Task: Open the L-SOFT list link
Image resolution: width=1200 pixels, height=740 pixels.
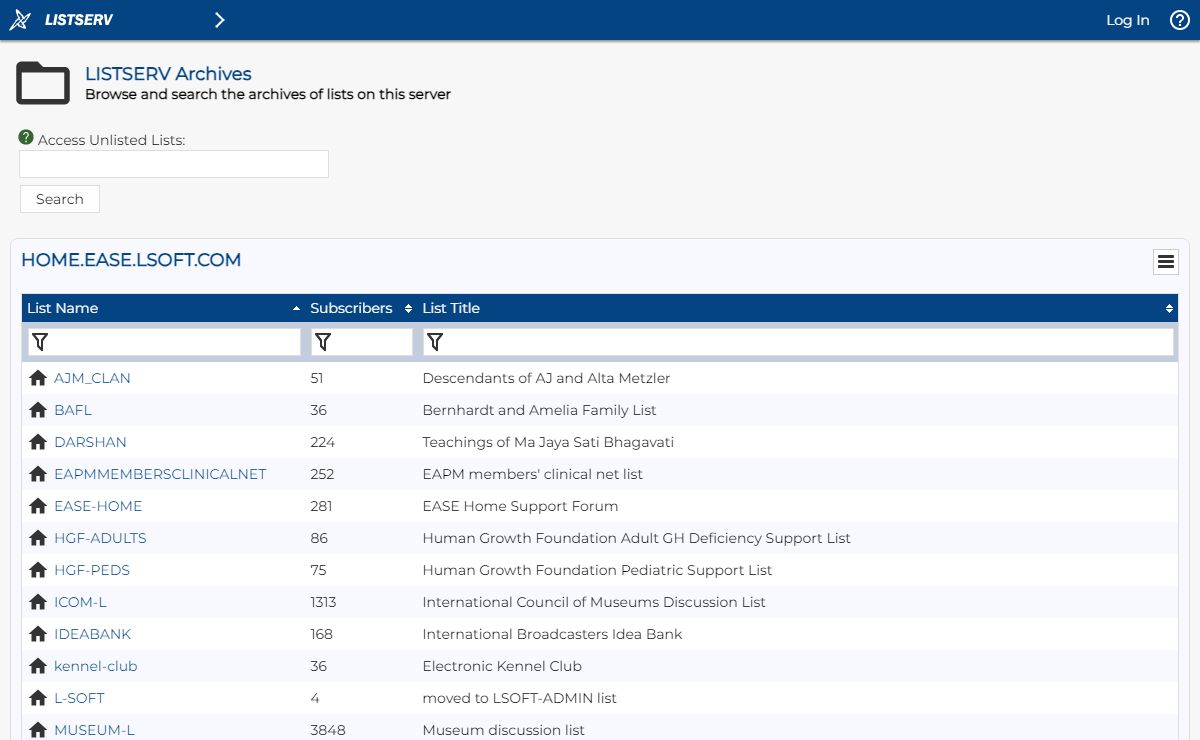Action: 79,698
